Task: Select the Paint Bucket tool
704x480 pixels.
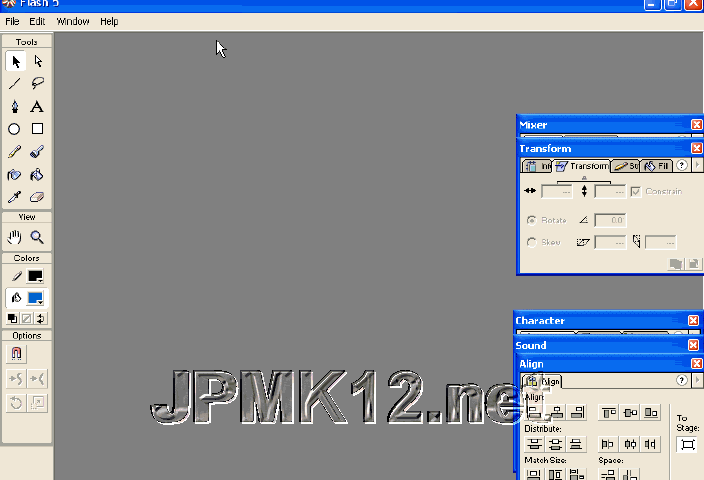Action: point(37,175)
